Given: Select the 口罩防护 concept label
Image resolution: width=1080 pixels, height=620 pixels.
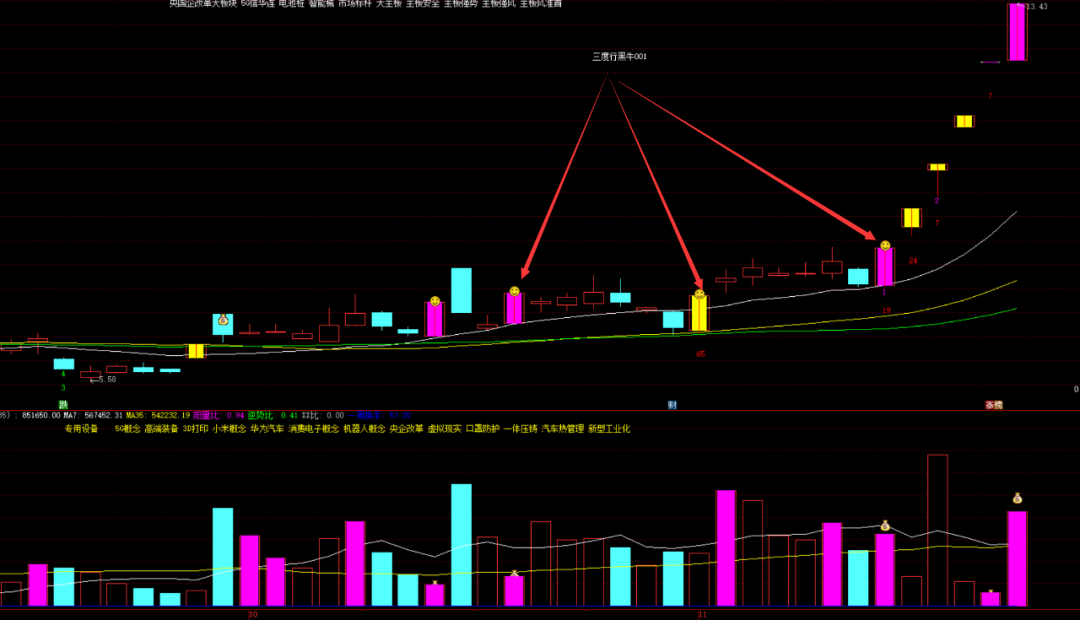Looking at the screenshot, I should tap(482, 428).
